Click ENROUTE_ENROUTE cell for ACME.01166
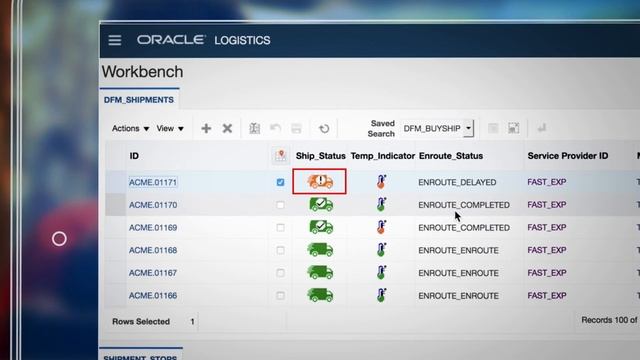 [x=458, y=296]
